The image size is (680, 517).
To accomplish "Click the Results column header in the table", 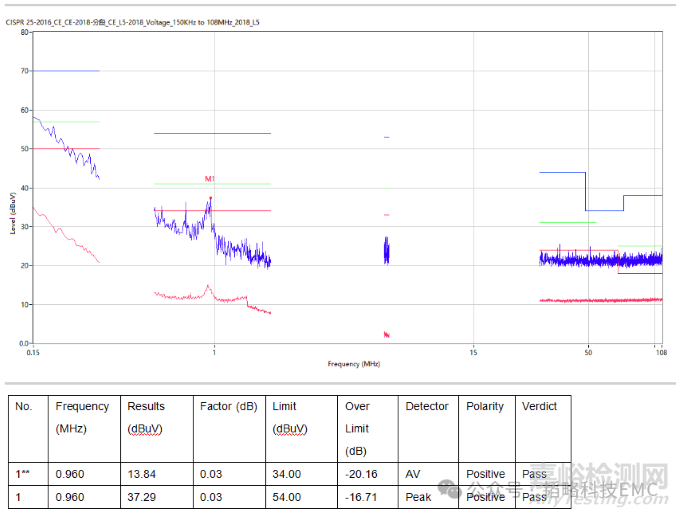I will (x=145, y=406).
